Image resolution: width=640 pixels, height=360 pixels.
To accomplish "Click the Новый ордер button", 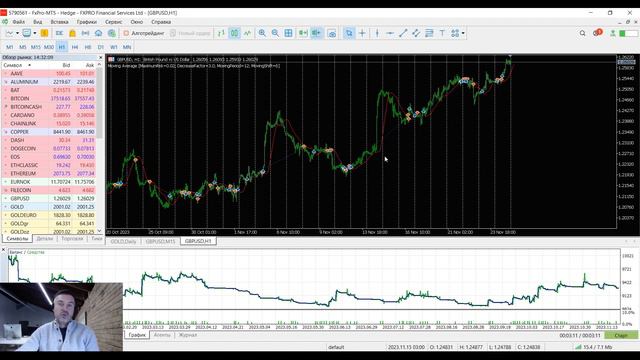I will click(x=190, y=33).
